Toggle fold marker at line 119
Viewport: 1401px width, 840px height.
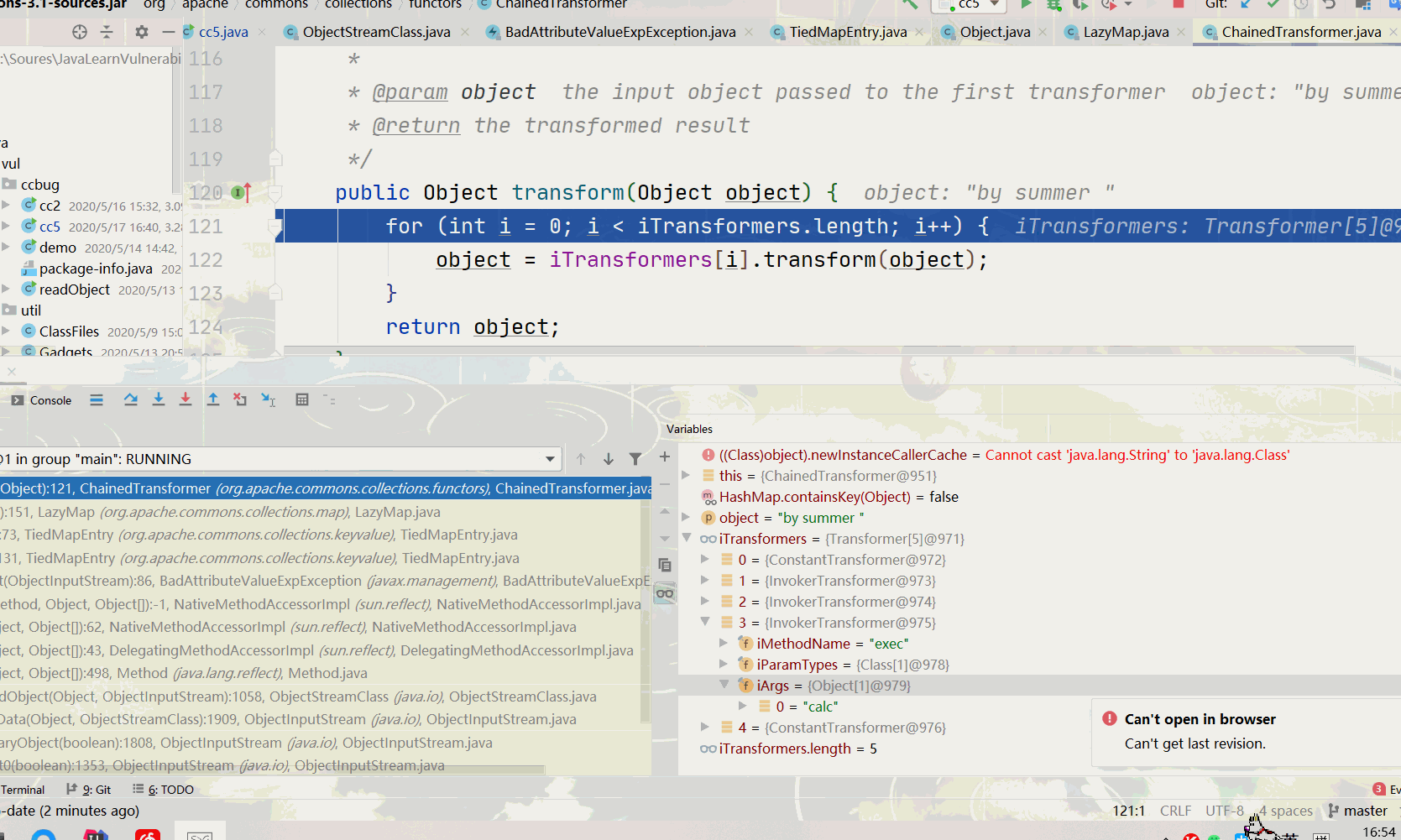275,158
